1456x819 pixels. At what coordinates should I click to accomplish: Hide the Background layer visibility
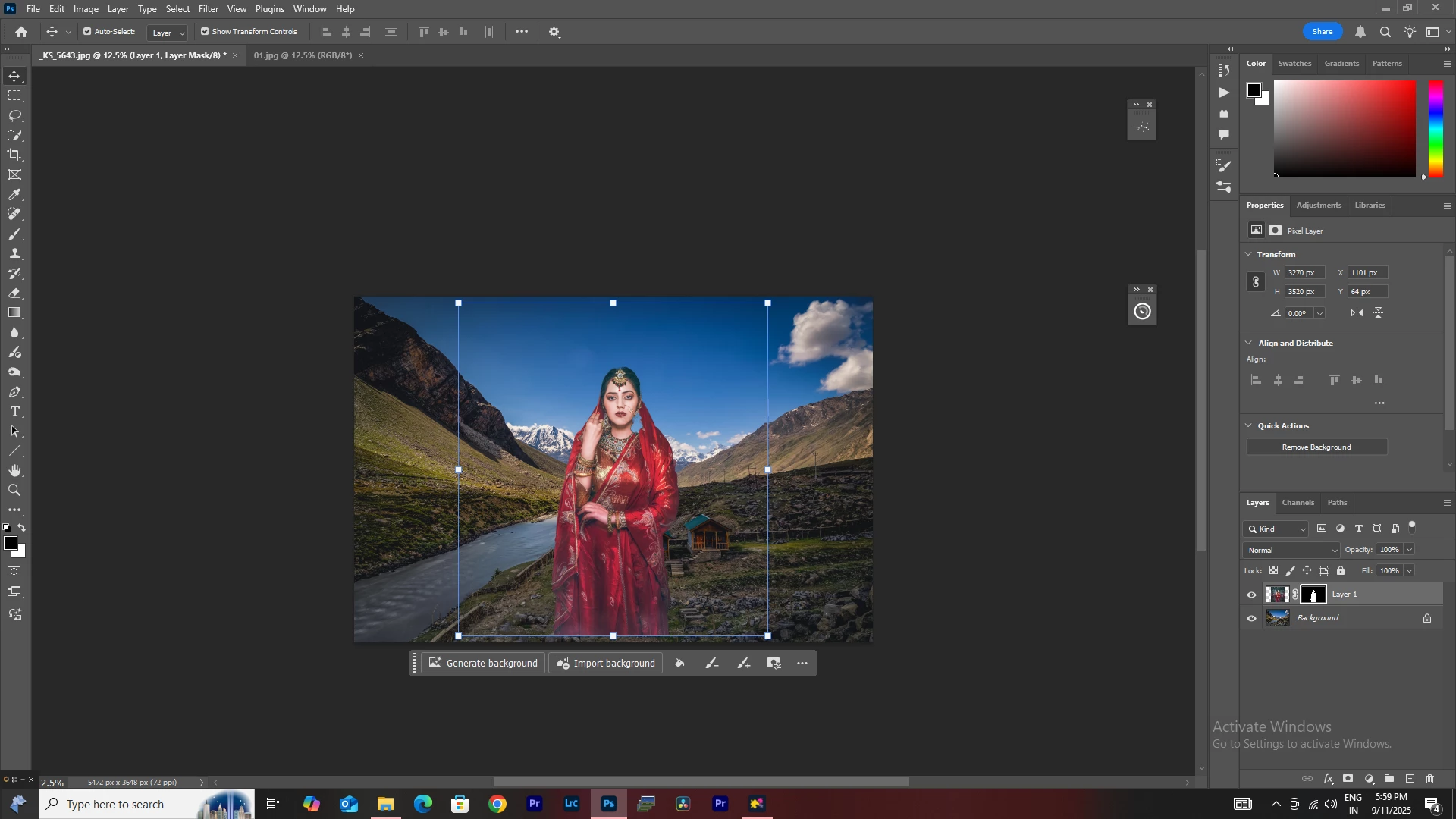1252,619
